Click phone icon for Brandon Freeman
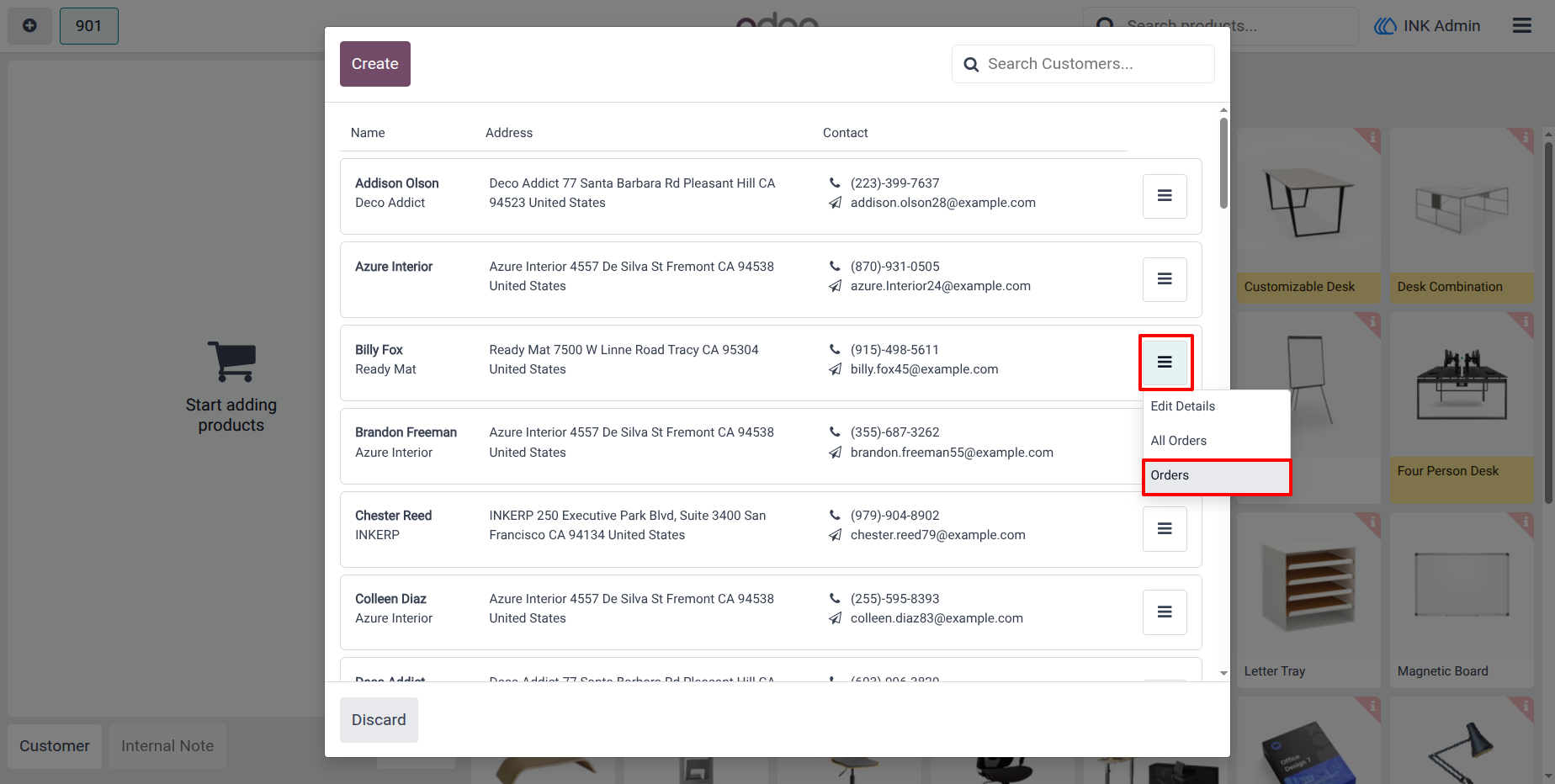 point(835,432)
